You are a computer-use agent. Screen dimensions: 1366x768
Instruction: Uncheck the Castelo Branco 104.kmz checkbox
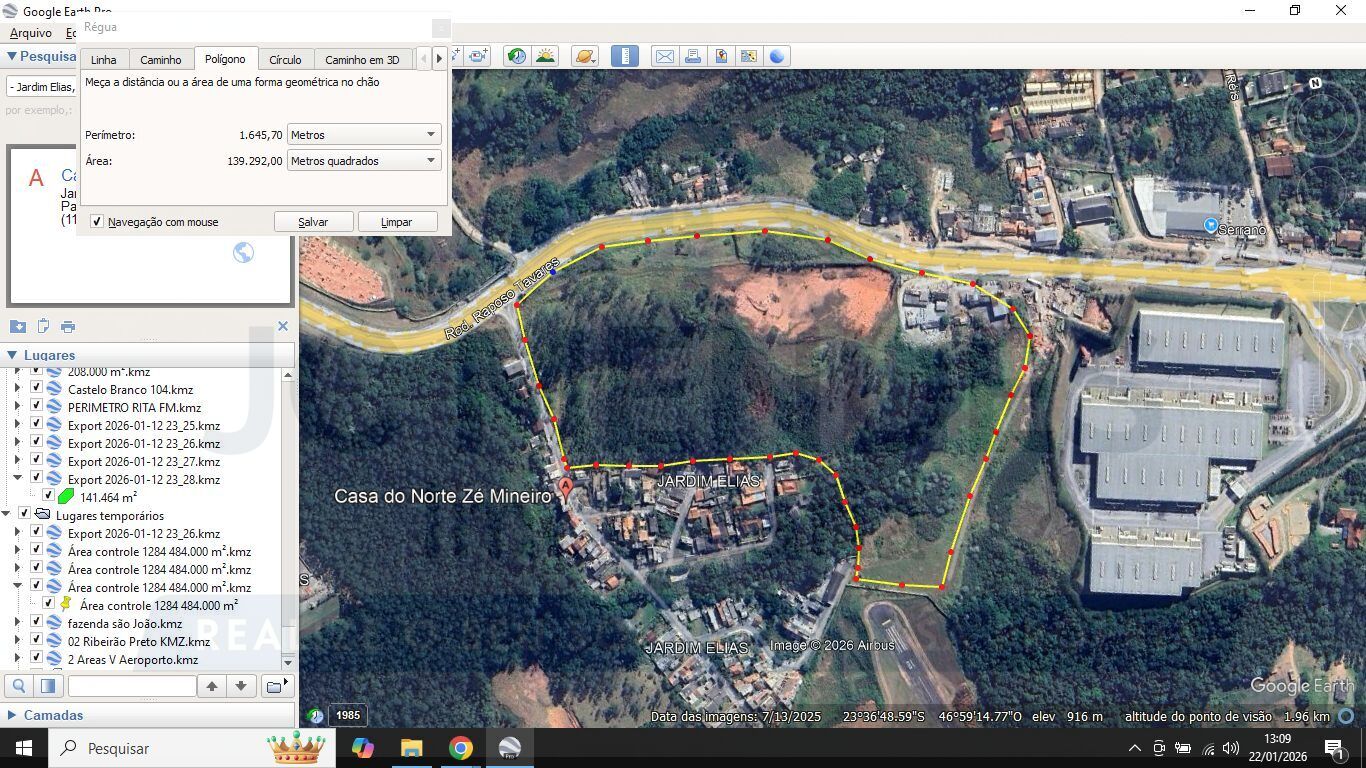(37, 389)
